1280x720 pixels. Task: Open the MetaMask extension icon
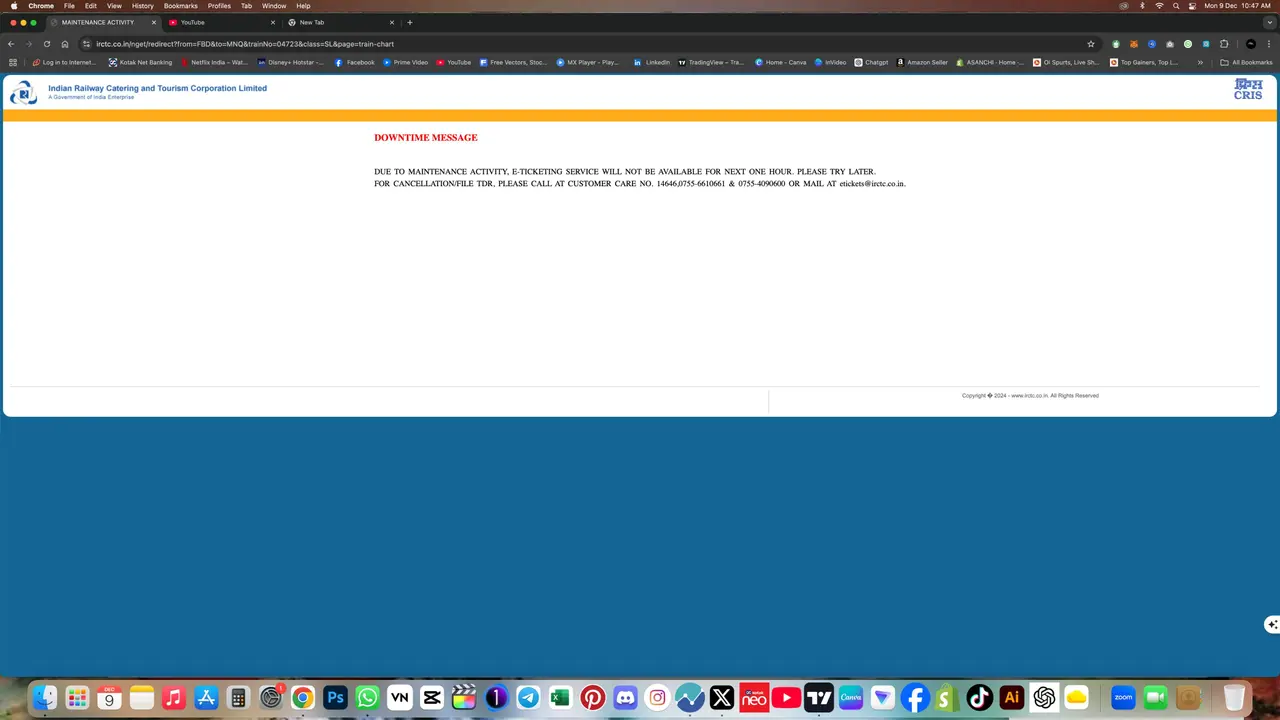pos(1133,44)
